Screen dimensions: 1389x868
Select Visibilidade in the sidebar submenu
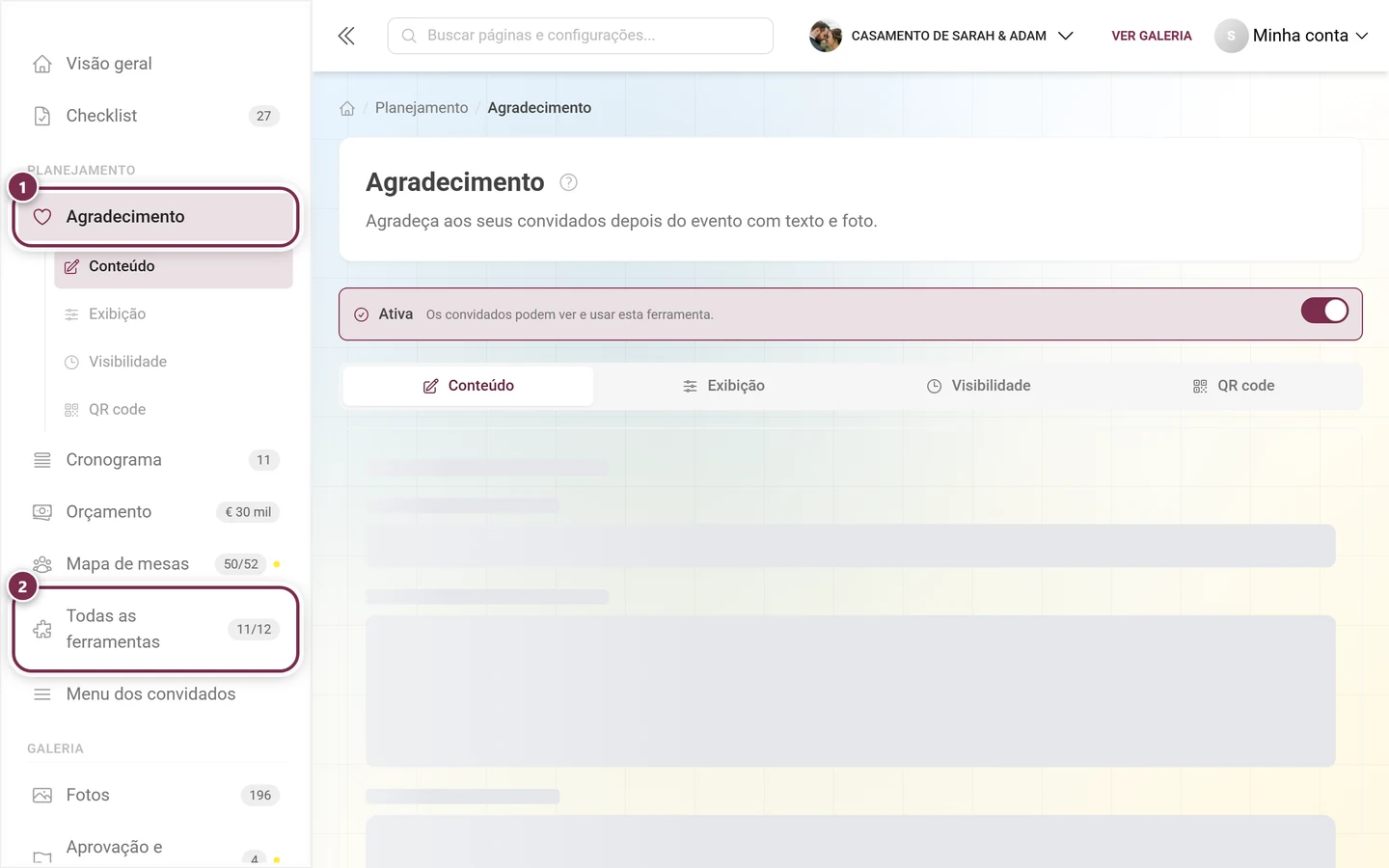click(x=174, y=362)
